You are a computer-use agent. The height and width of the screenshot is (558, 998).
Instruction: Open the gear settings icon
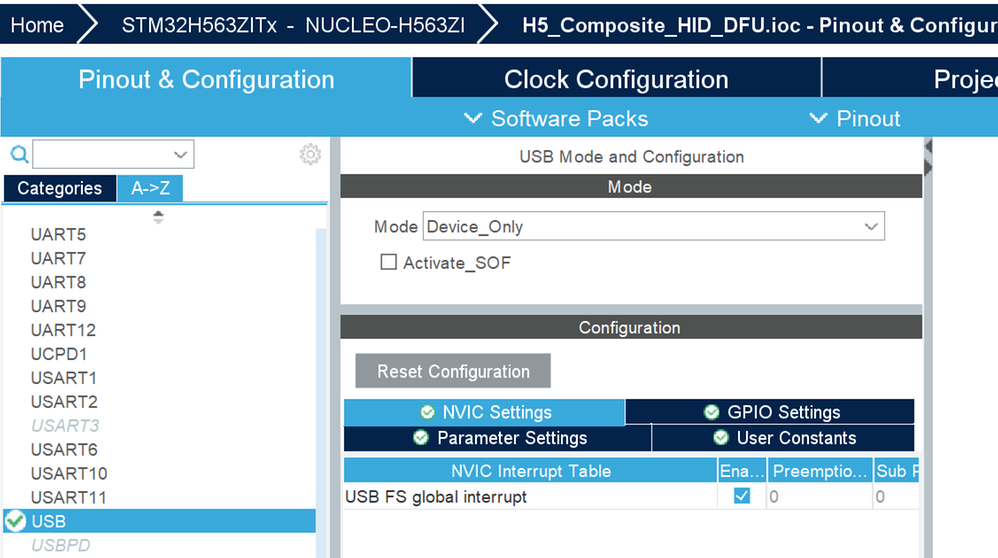310,154
